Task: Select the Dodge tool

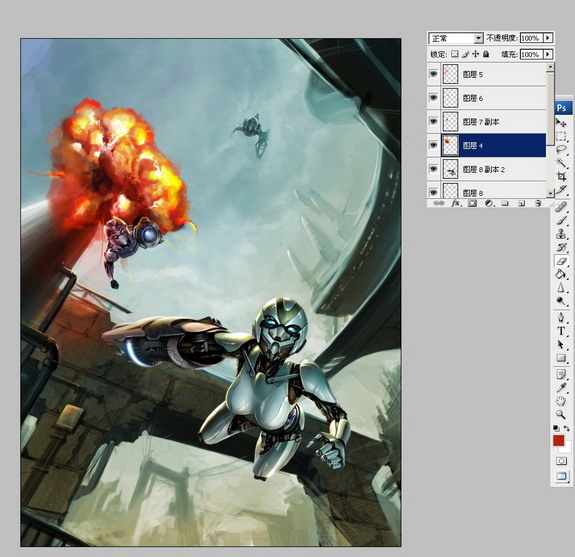Action: 561,301
